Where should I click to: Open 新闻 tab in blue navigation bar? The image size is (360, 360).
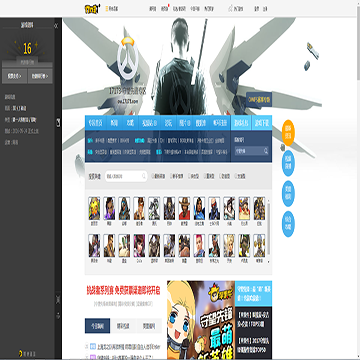(x=114, y=123)
